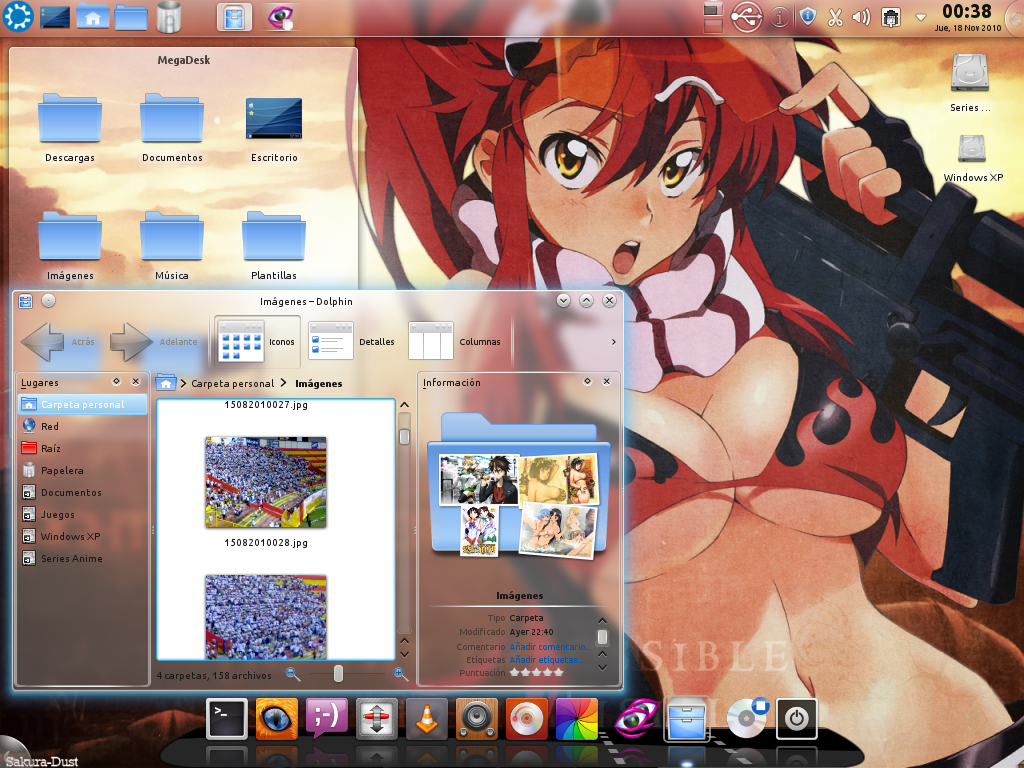Image resolution: width=1024 pixels, height=768 pixels.
Task: Open the Series drive desktop icon
Action: (970, 82)
